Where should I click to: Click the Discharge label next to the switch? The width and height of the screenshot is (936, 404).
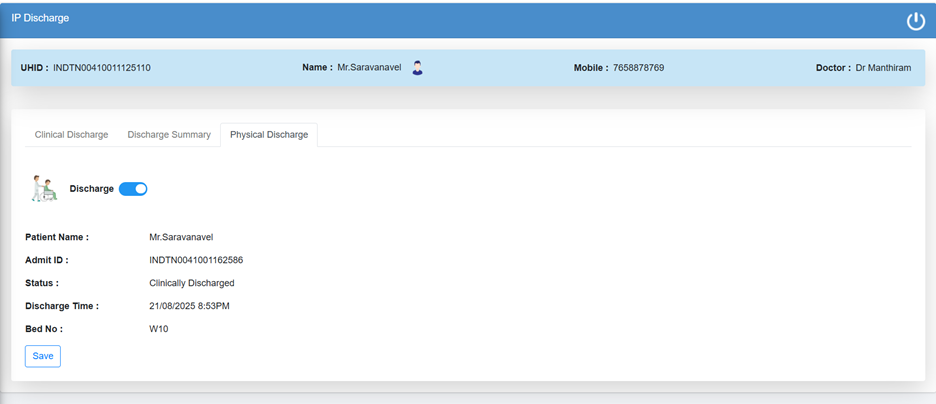tap(91, 189)
